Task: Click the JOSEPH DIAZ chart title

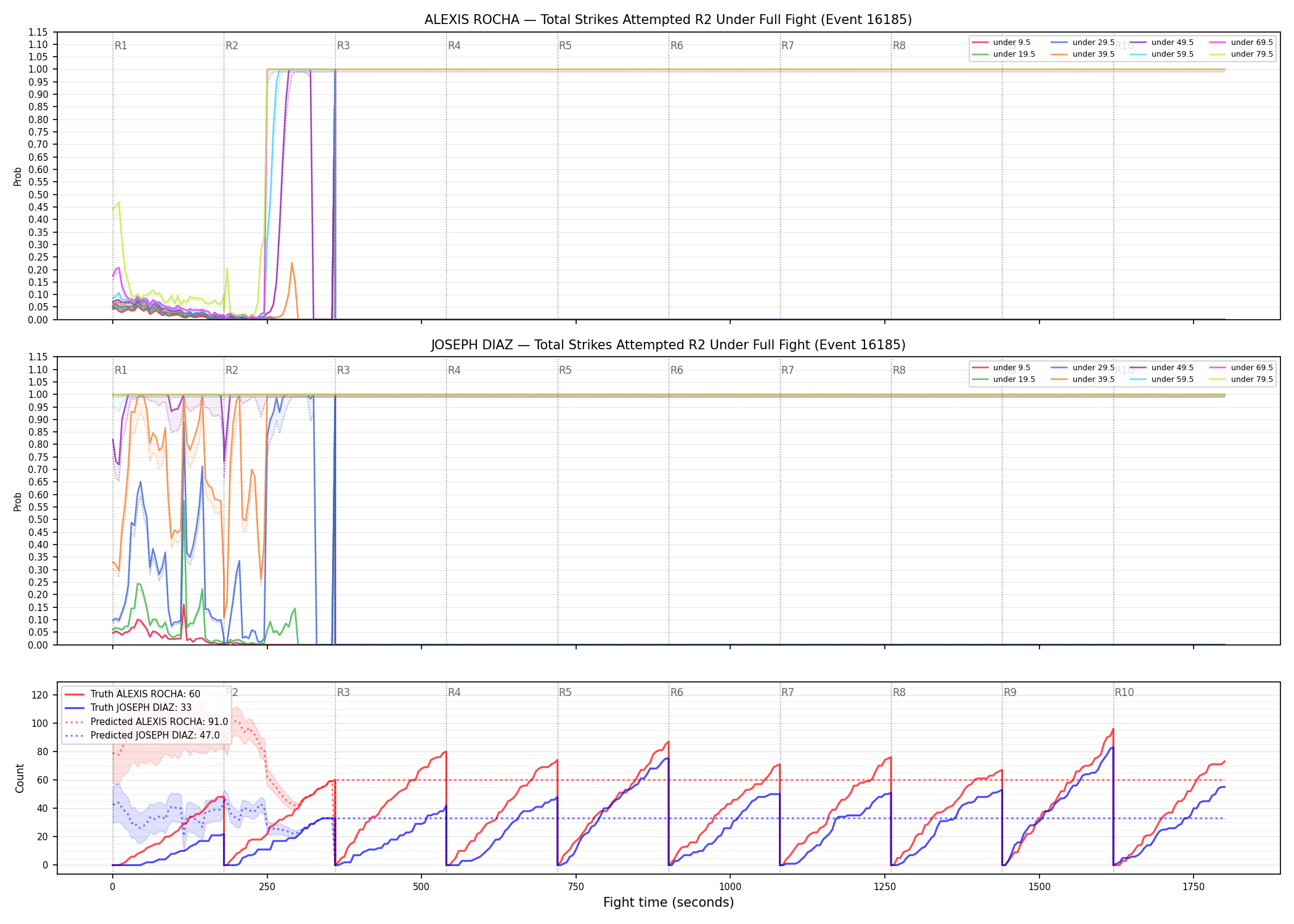Action: [x=668, y=345]
